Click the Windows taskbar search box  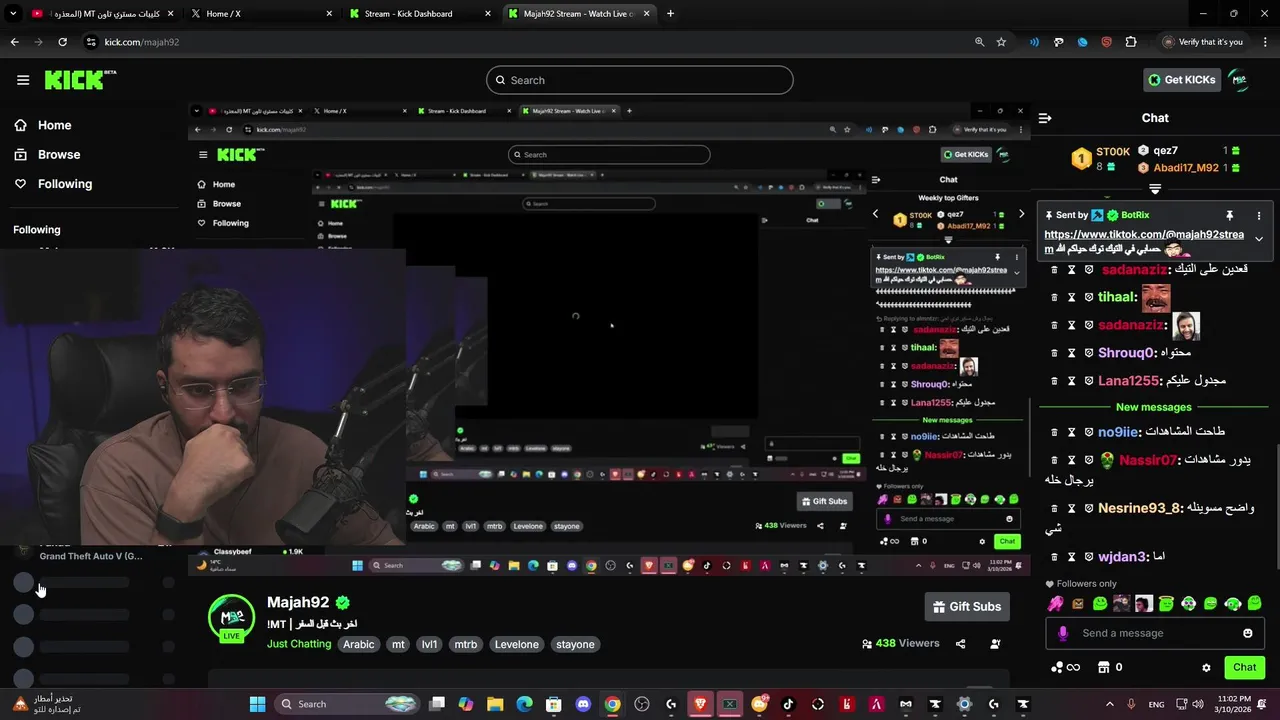(346, 704)
